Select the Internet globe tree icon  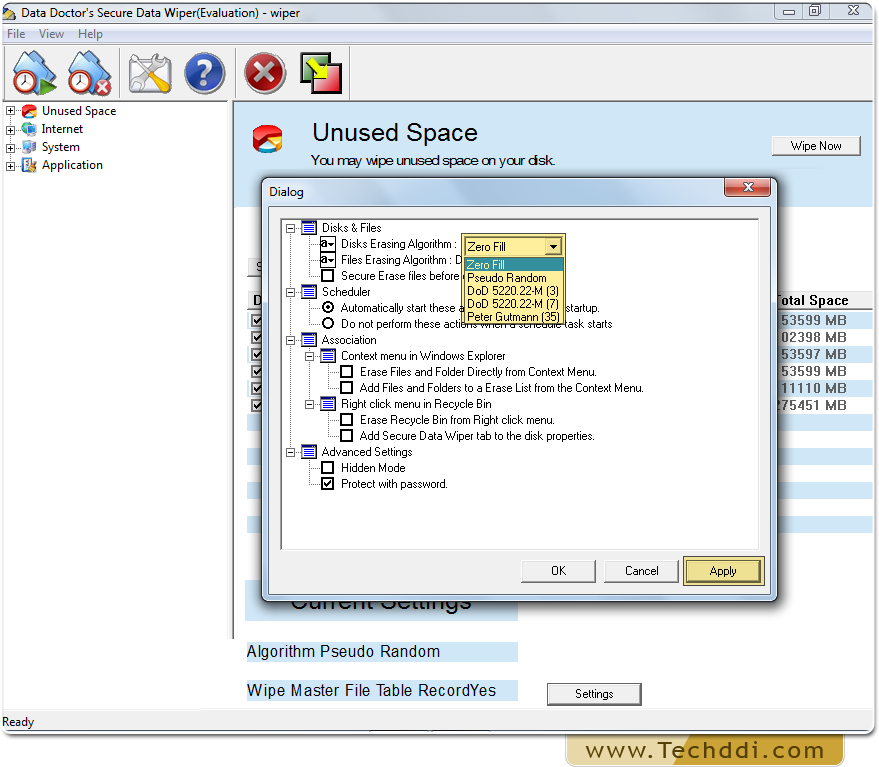pyautogui.click(x=29, y=129)
